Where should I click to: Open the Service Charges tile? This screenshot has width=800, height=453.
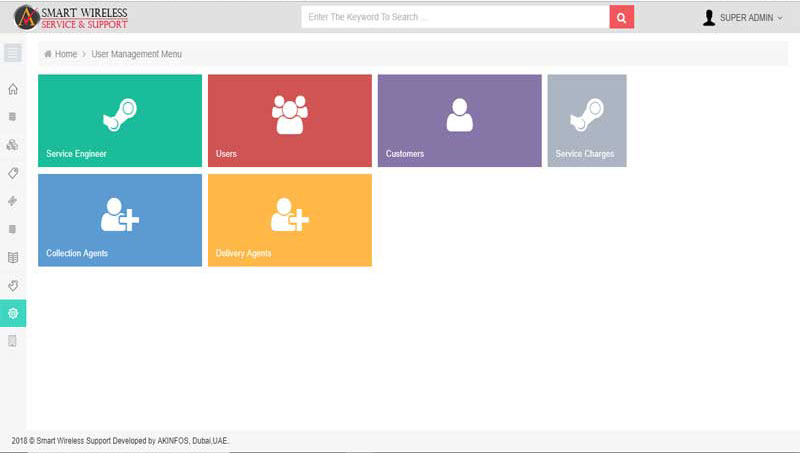[587, 120]
